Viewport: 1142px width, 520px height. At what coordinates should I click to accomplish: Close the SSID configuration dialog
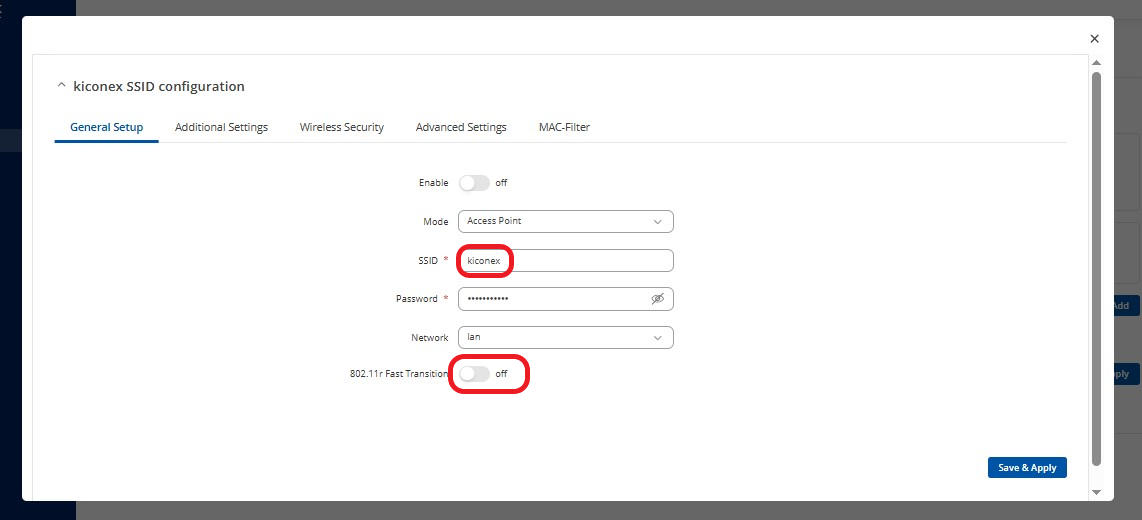(1094, 39)
